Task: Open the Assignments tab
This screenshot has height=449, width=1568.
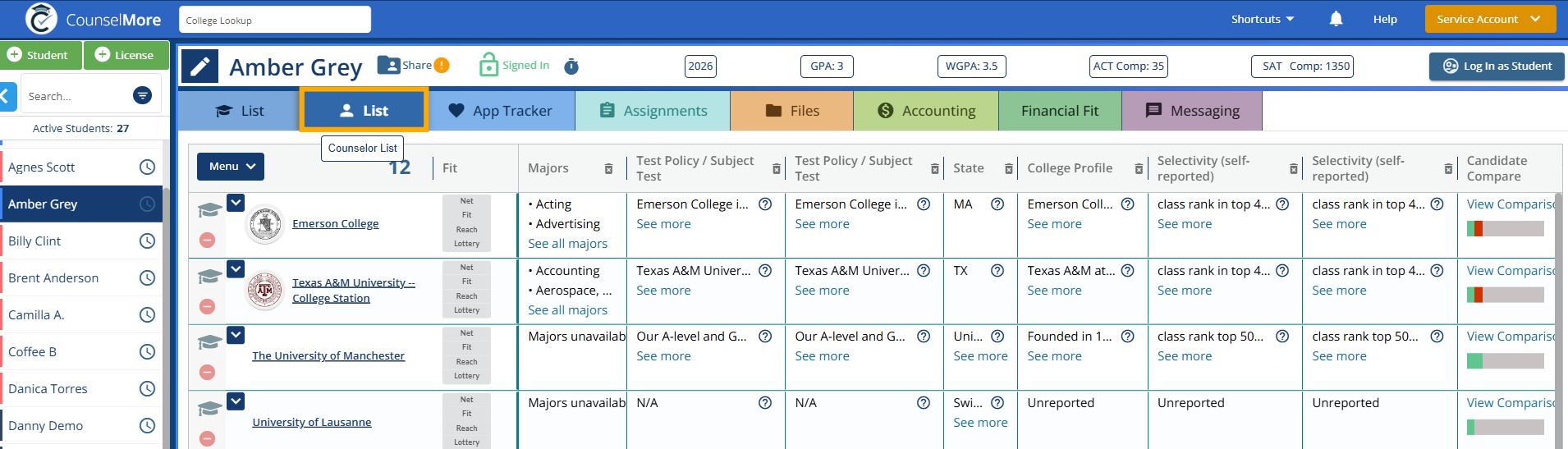Action: click(653, 111)
